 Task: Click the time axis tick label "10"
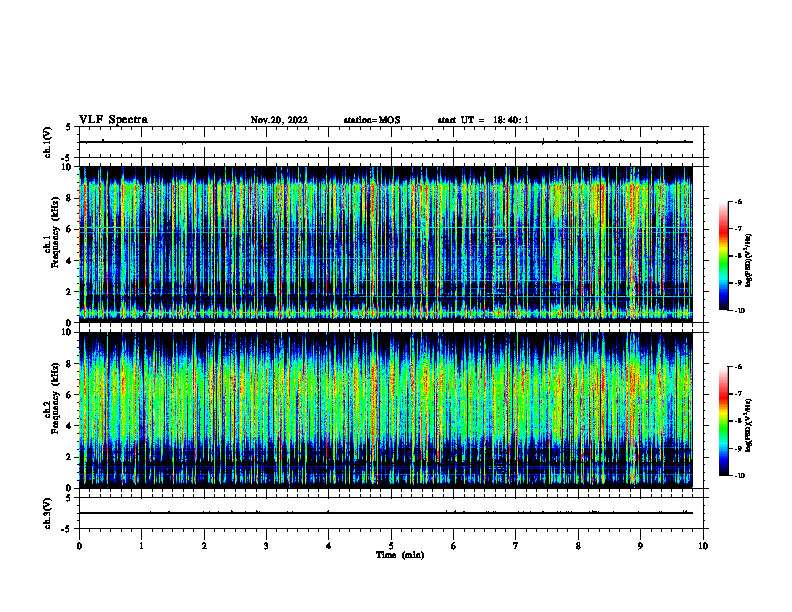pos(703,546)
